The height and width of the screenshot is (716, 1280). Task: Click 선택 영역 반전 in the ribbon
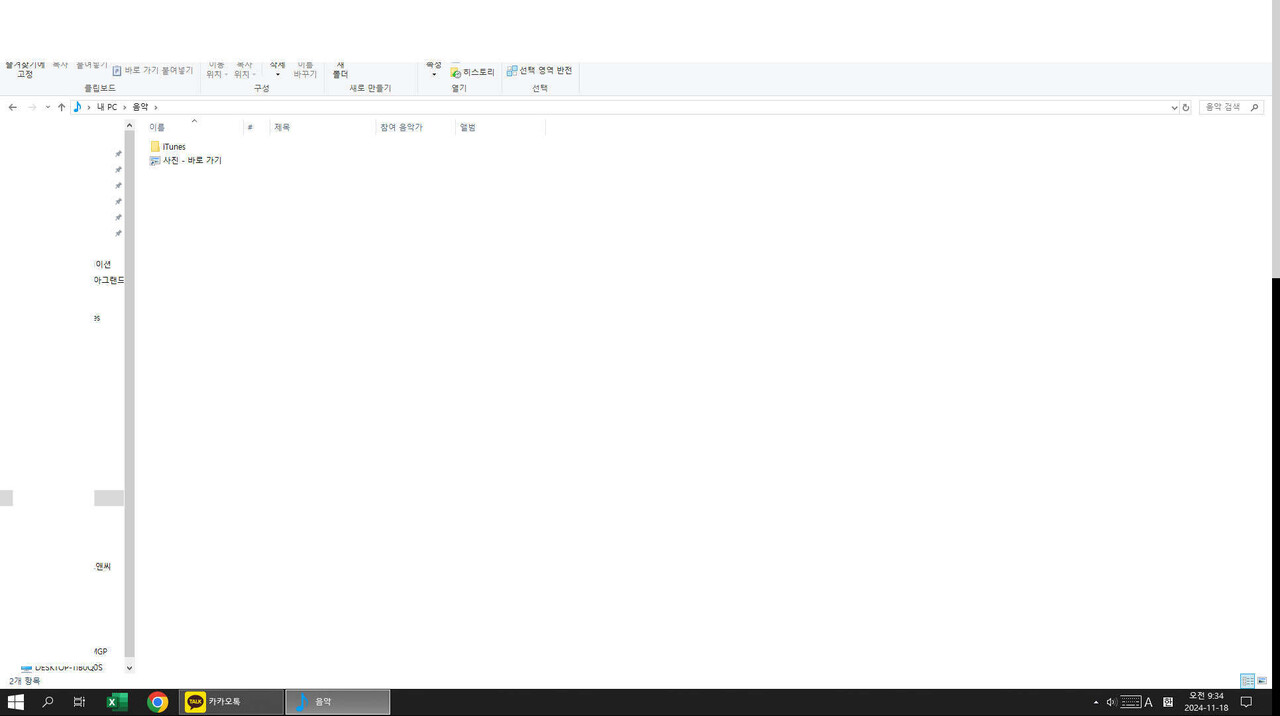(x=540, y=71)
